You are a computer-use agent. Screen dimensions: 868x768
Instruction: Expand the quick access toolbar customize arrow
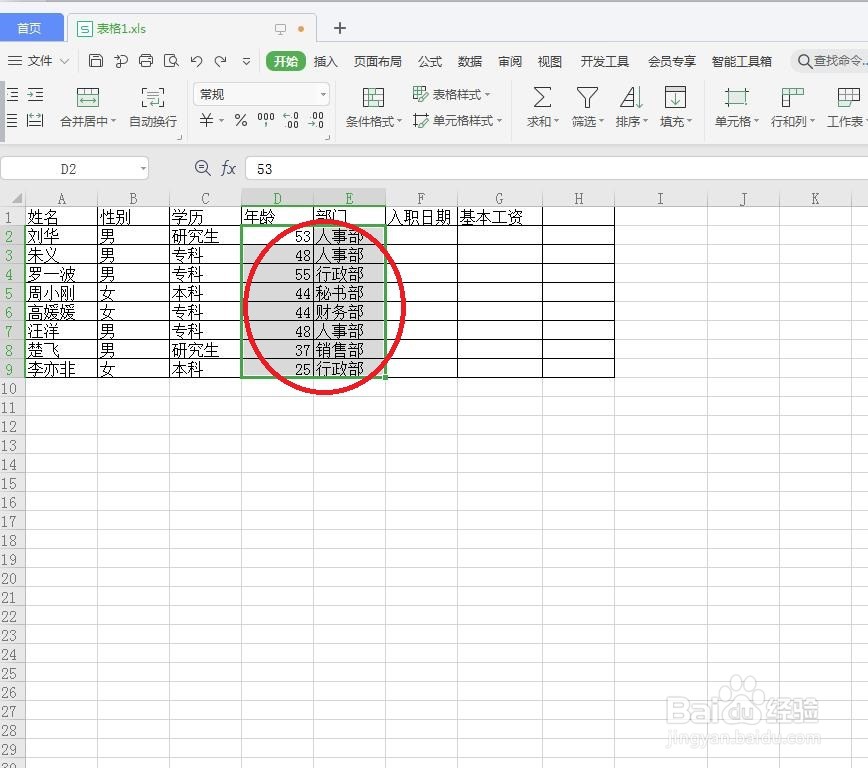point(246,61)
